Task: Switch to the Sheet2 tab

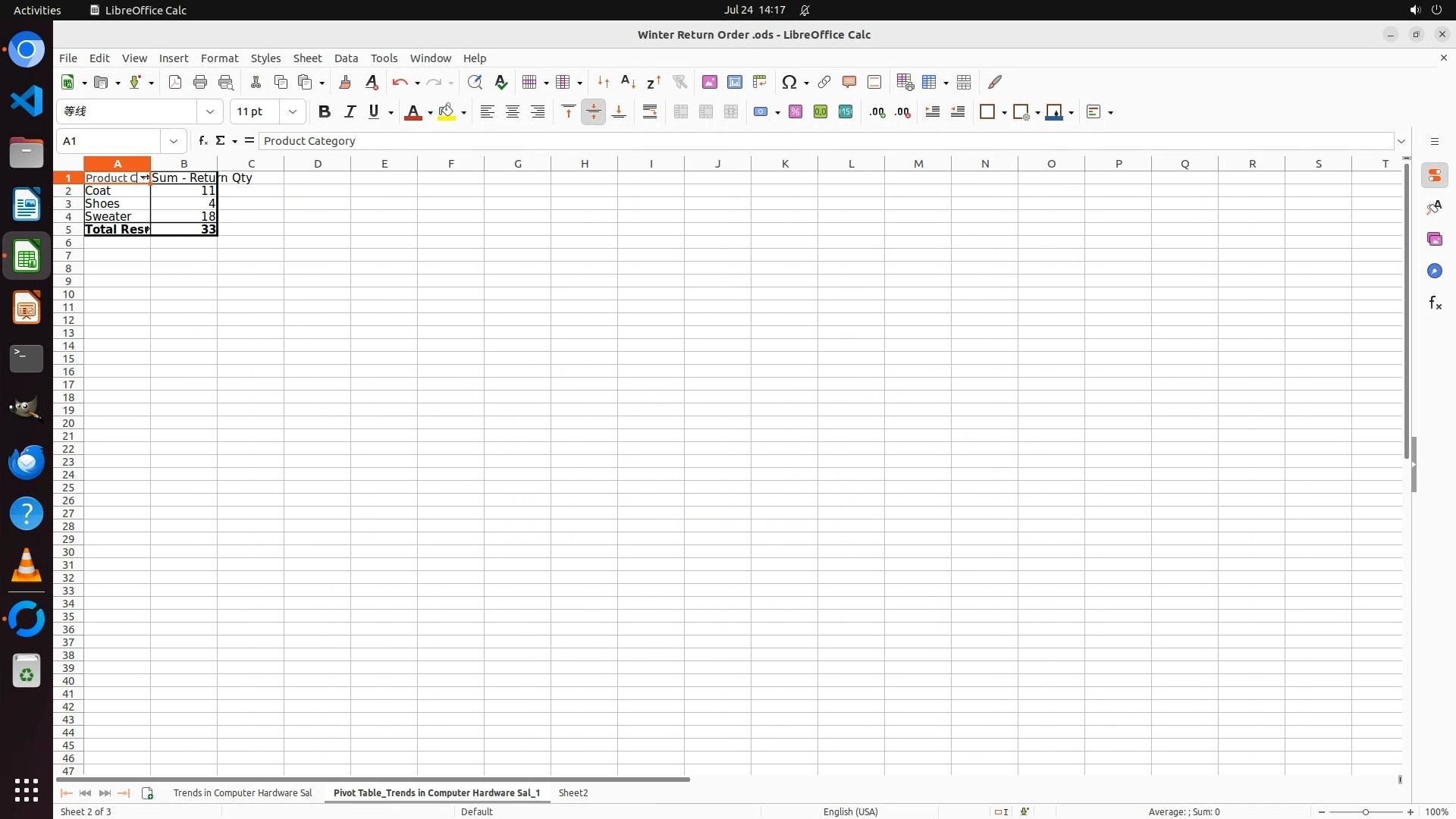Action: pos(573,793)
